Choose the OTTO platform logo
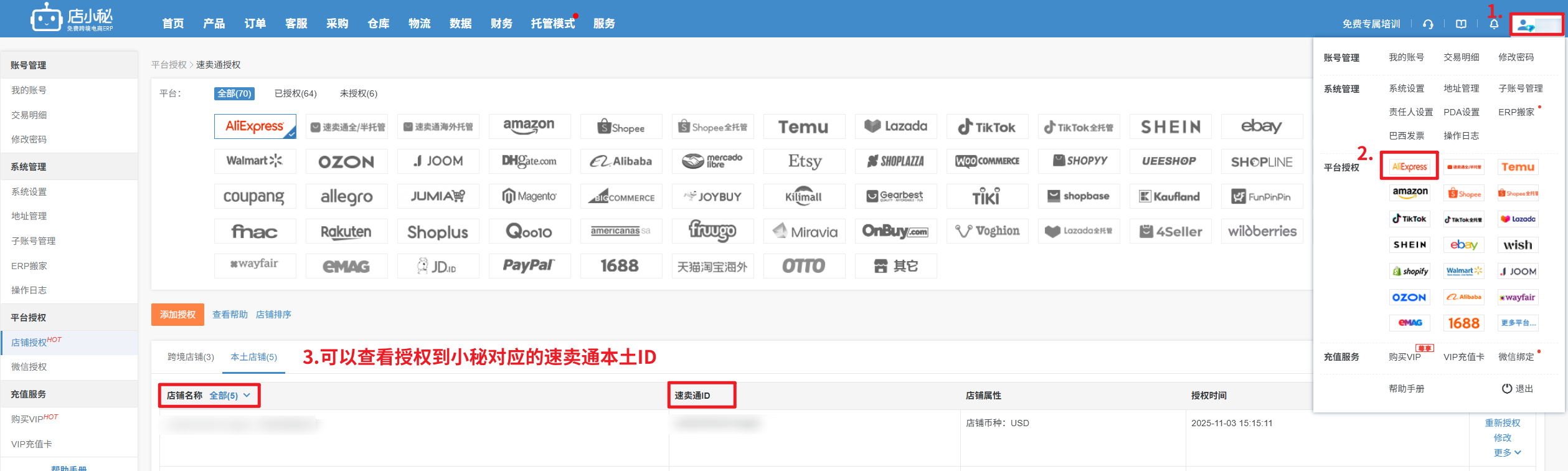Viewport: 1568px width, 471px height. click(804, 266)
